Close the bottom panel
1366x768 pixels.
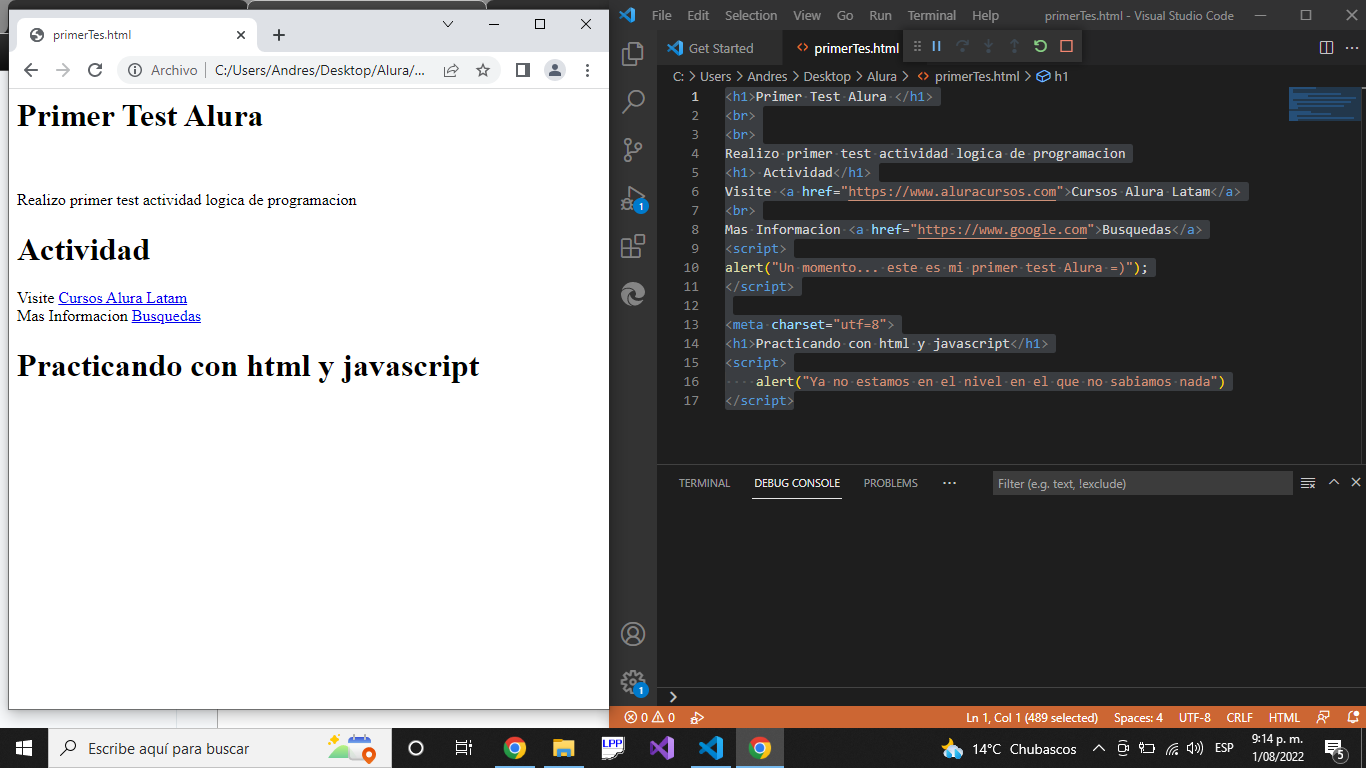(x=1355, y=482)
